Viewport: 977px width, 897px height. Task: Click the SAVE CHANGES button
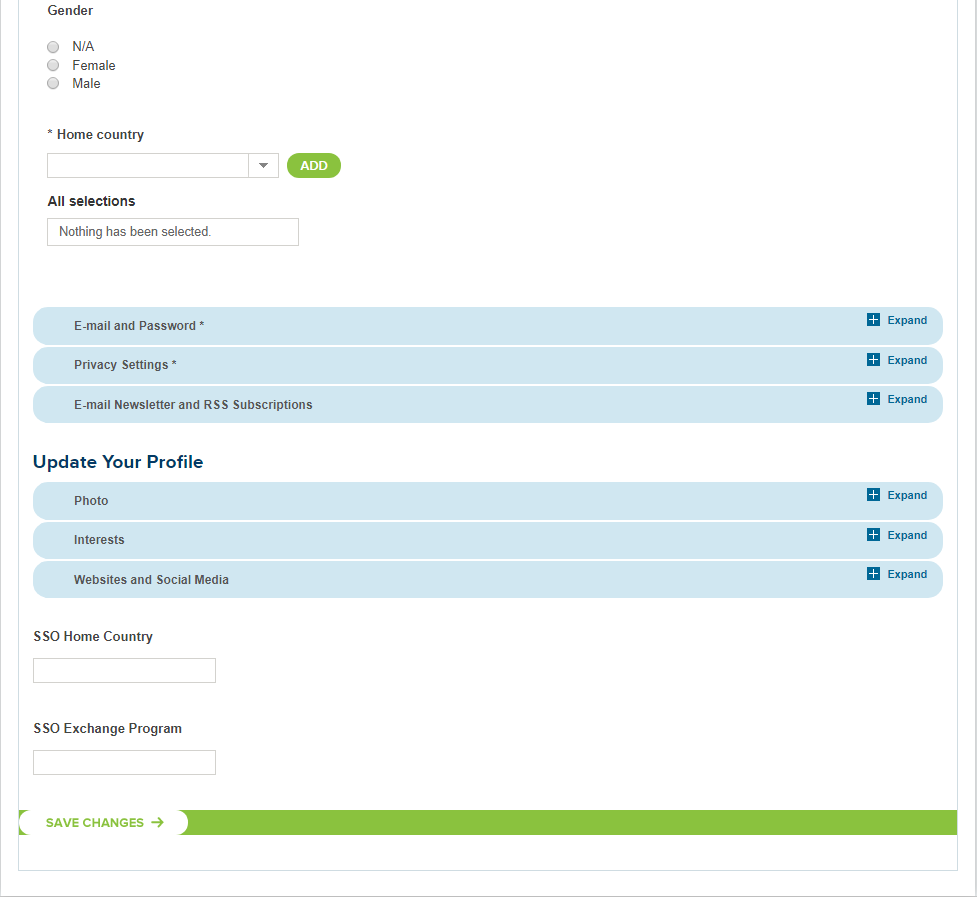pyautogui.click(x=103, y=822)
